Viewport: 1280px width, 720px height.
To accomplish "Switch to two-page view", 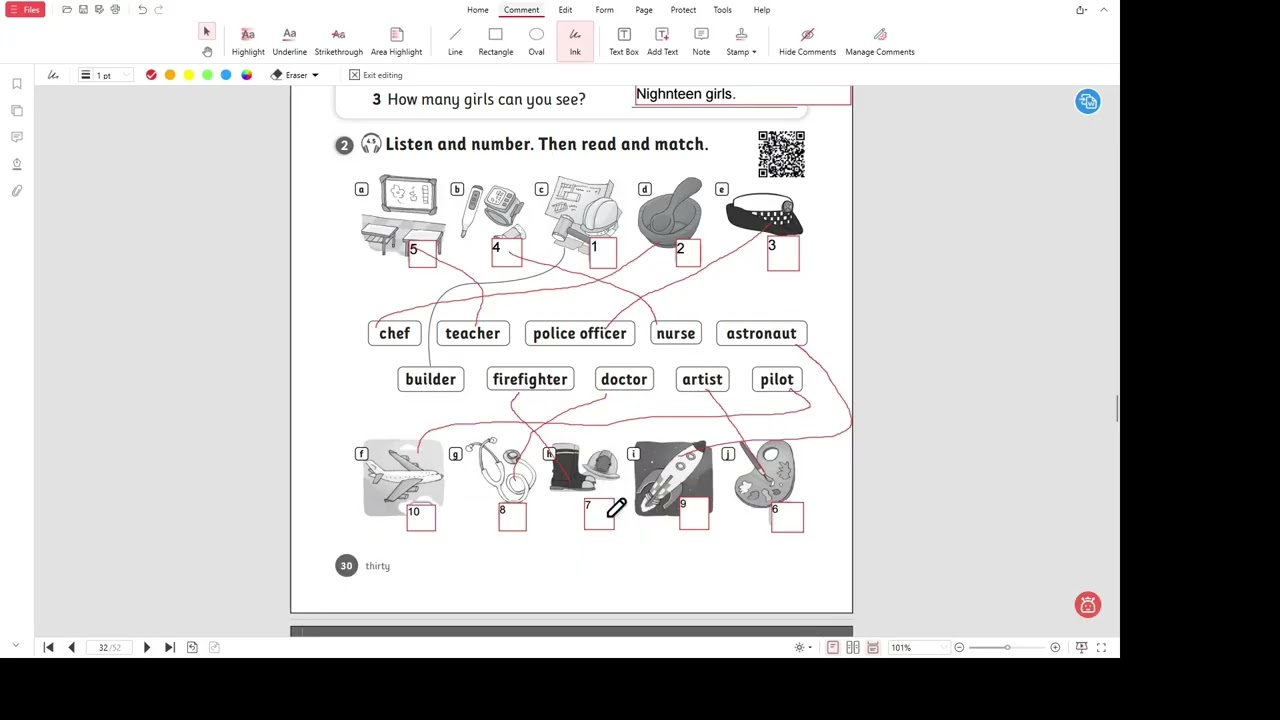I will click(x=853, y=647).
